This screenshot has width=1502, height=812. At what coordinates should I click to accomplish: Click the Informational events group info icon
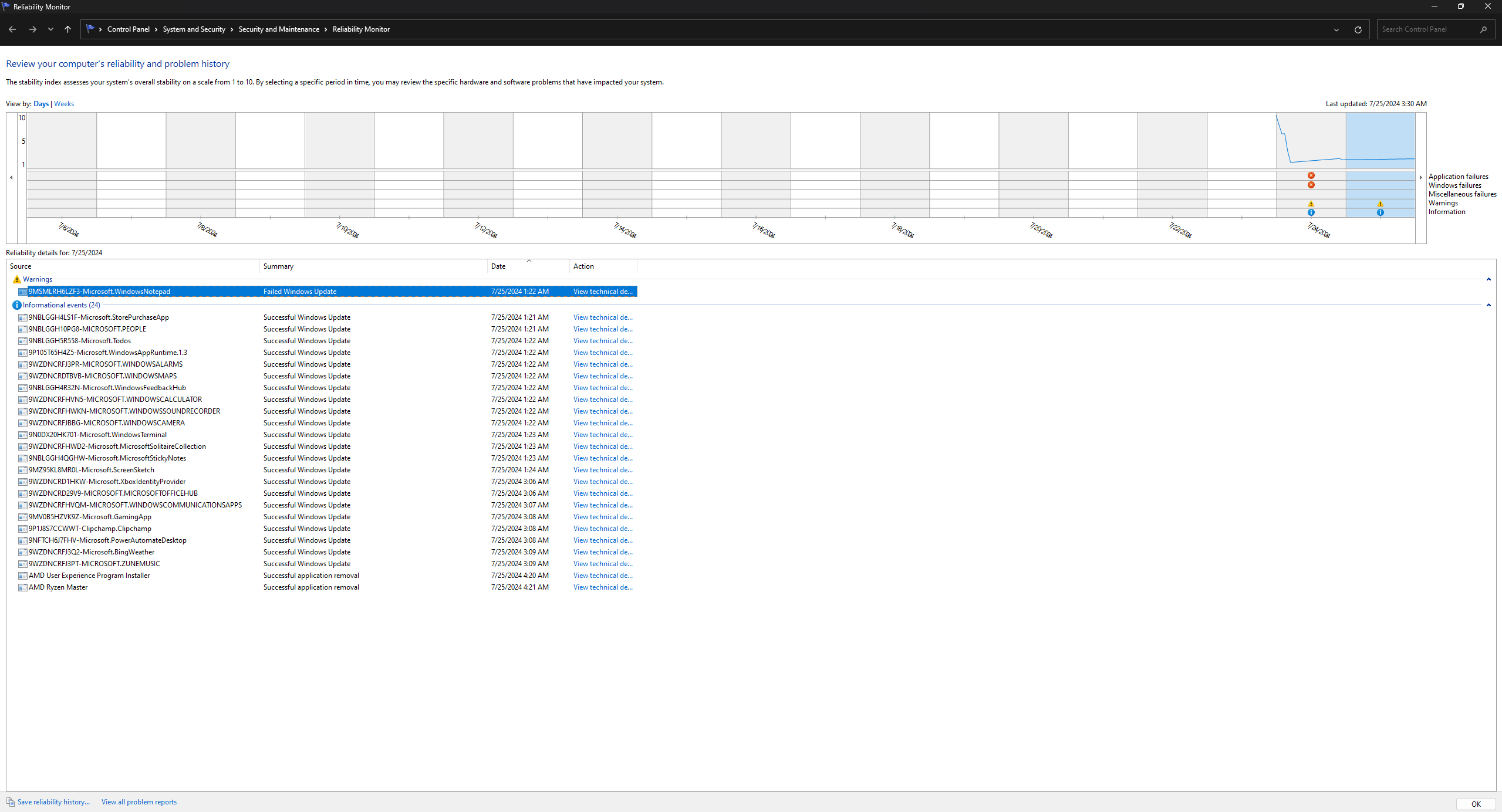pyautogui.click(x=17, y=305)
